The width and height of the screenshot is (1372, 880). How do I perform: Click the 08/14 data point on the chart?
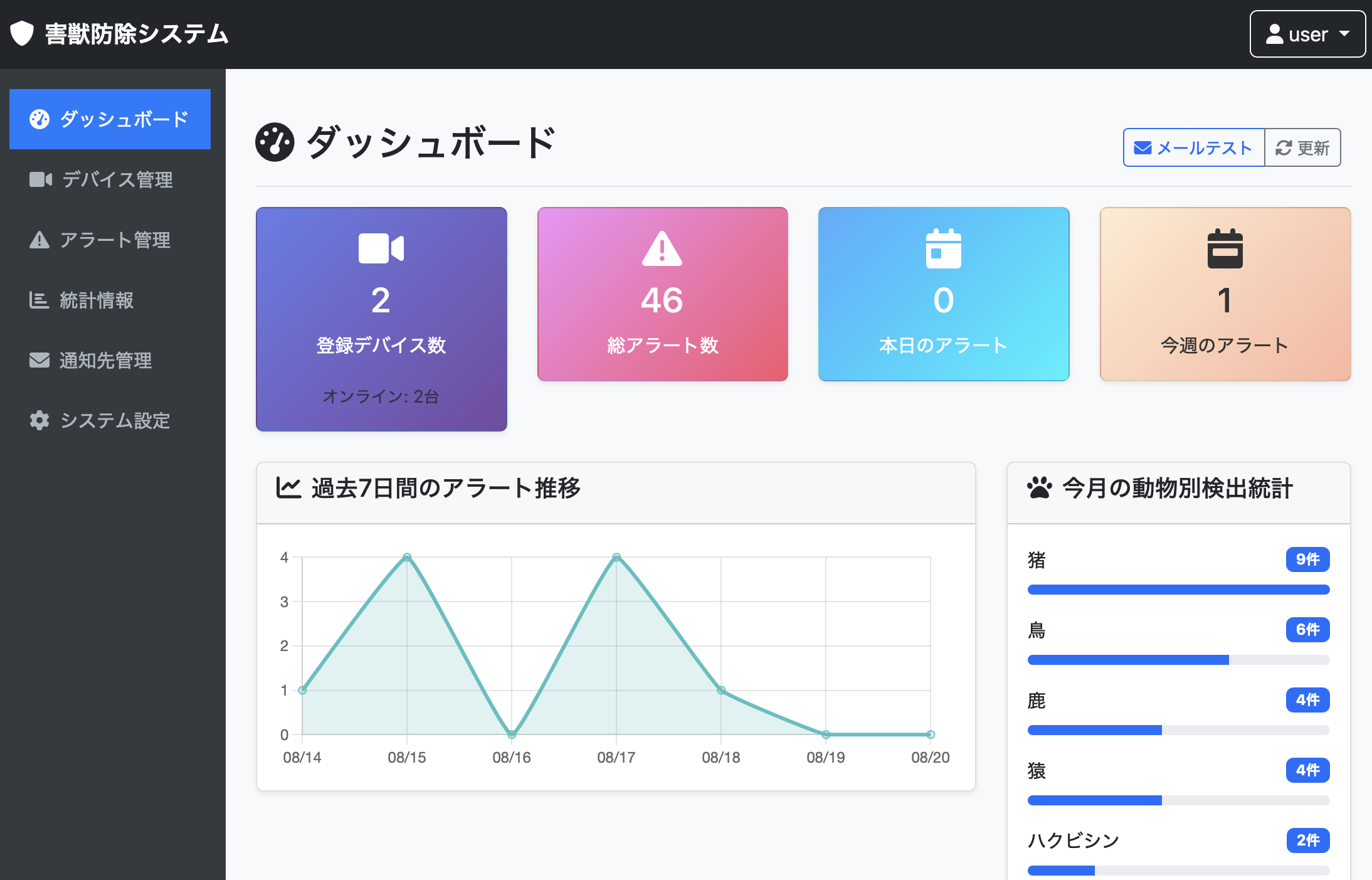tap(302, 690)
